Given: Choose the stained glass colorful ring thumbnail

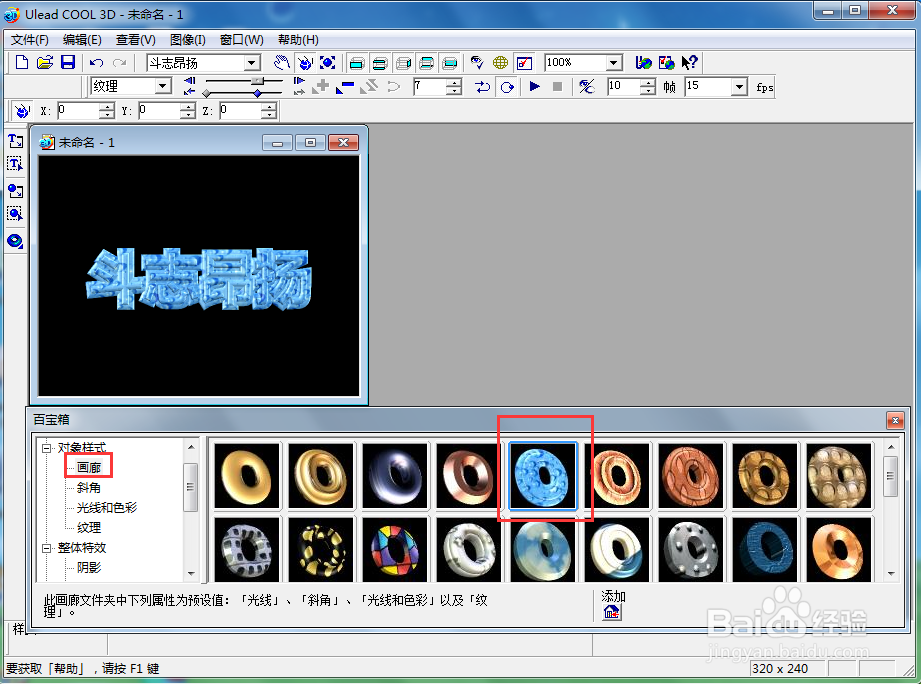Looking at the screenshot, I should click(395, 550).
